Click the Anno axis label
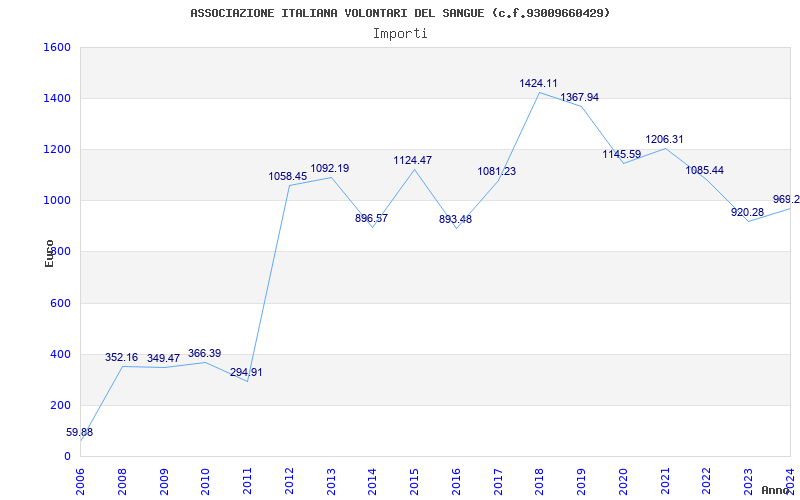Viewport: 800px width, 500px height. coord(776,490)
